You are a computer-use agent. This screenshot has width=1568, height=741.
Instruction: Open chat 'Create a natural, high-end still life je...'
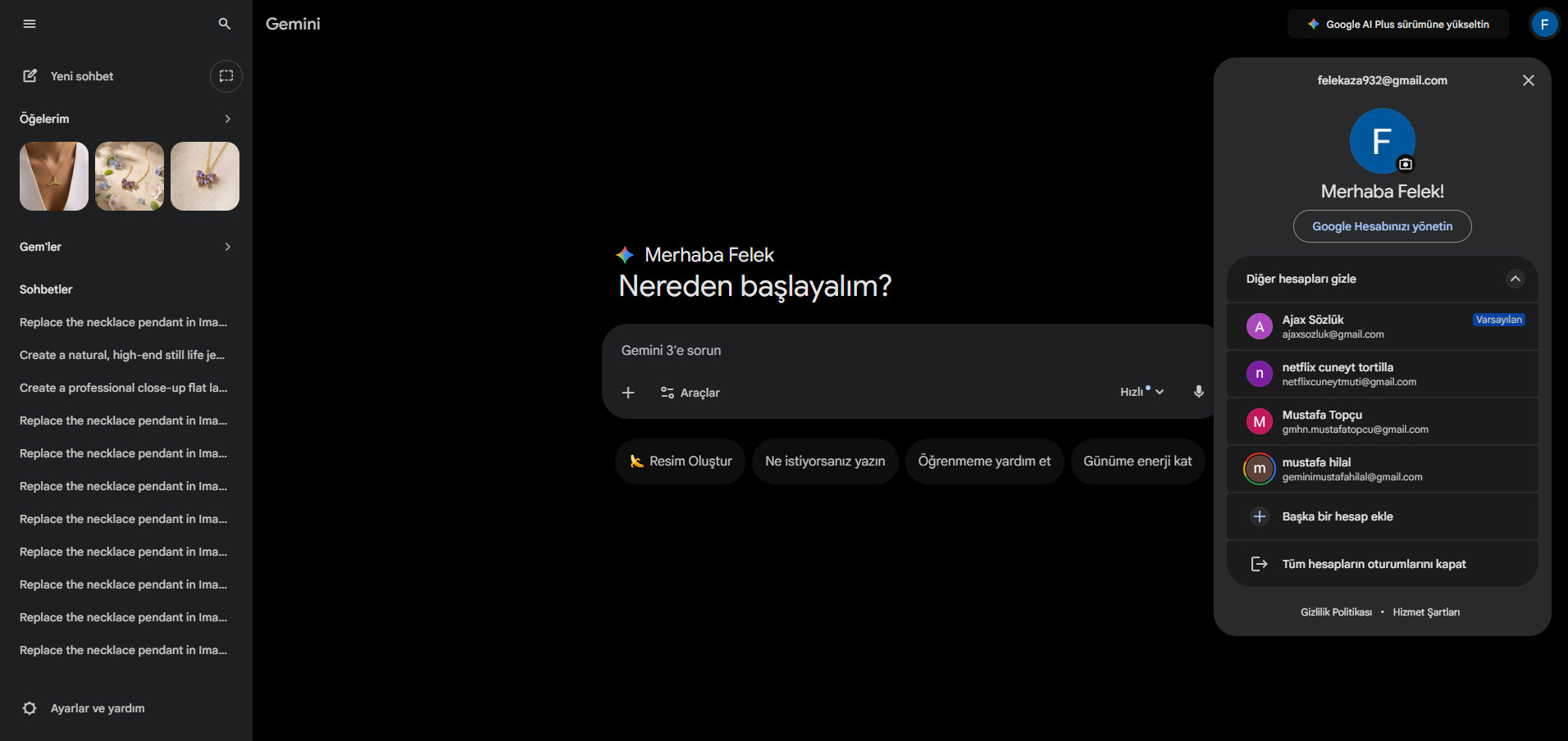click(123, 355)
